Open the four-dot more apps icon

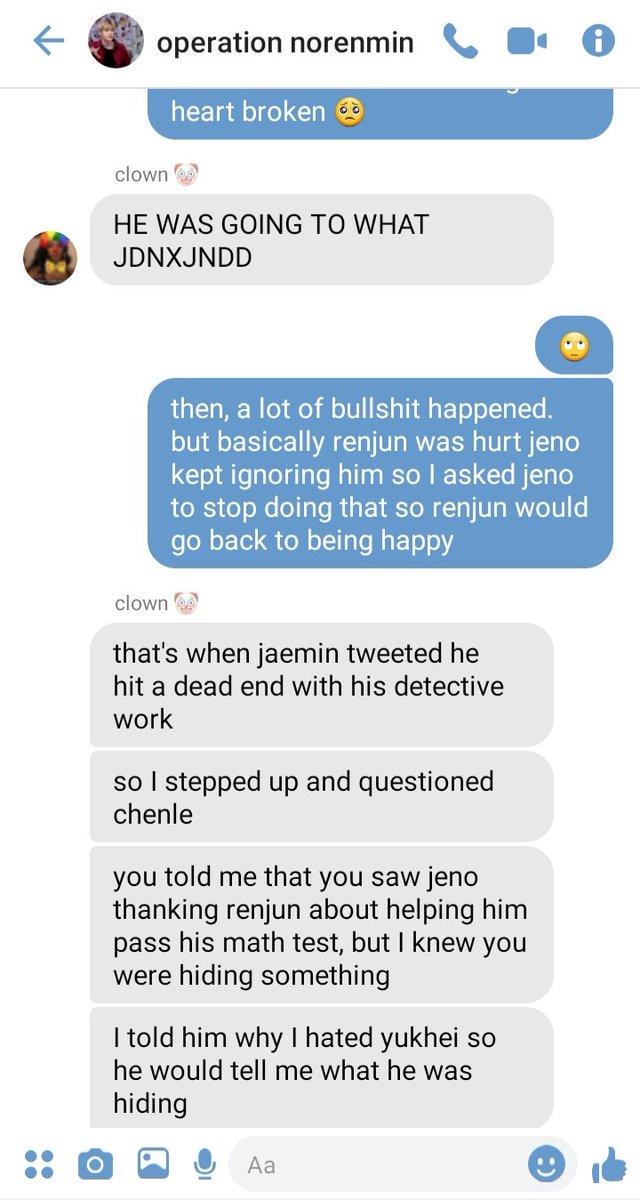(38, 1164)
